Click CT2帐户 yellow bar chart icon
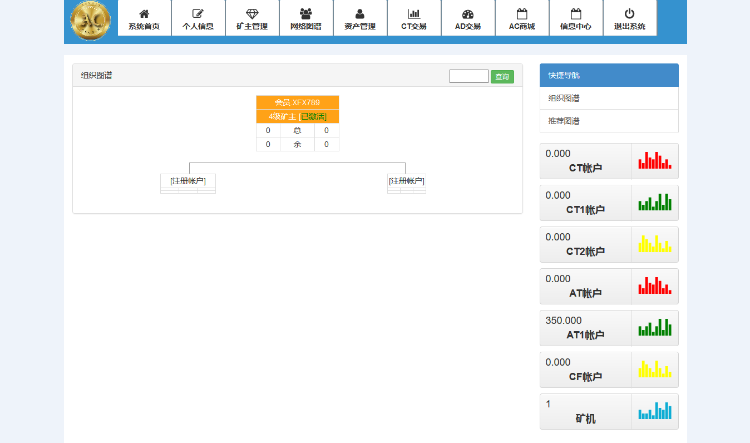 coord(655,244)
